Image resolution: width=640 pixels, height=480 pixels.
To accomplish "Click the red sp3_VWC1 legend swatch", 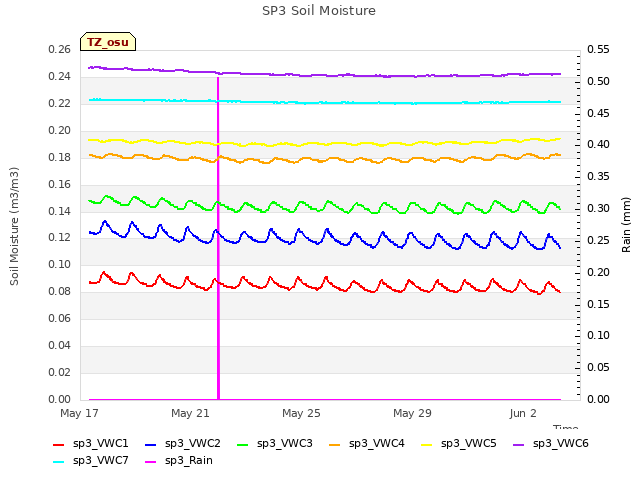I will 59,444.
